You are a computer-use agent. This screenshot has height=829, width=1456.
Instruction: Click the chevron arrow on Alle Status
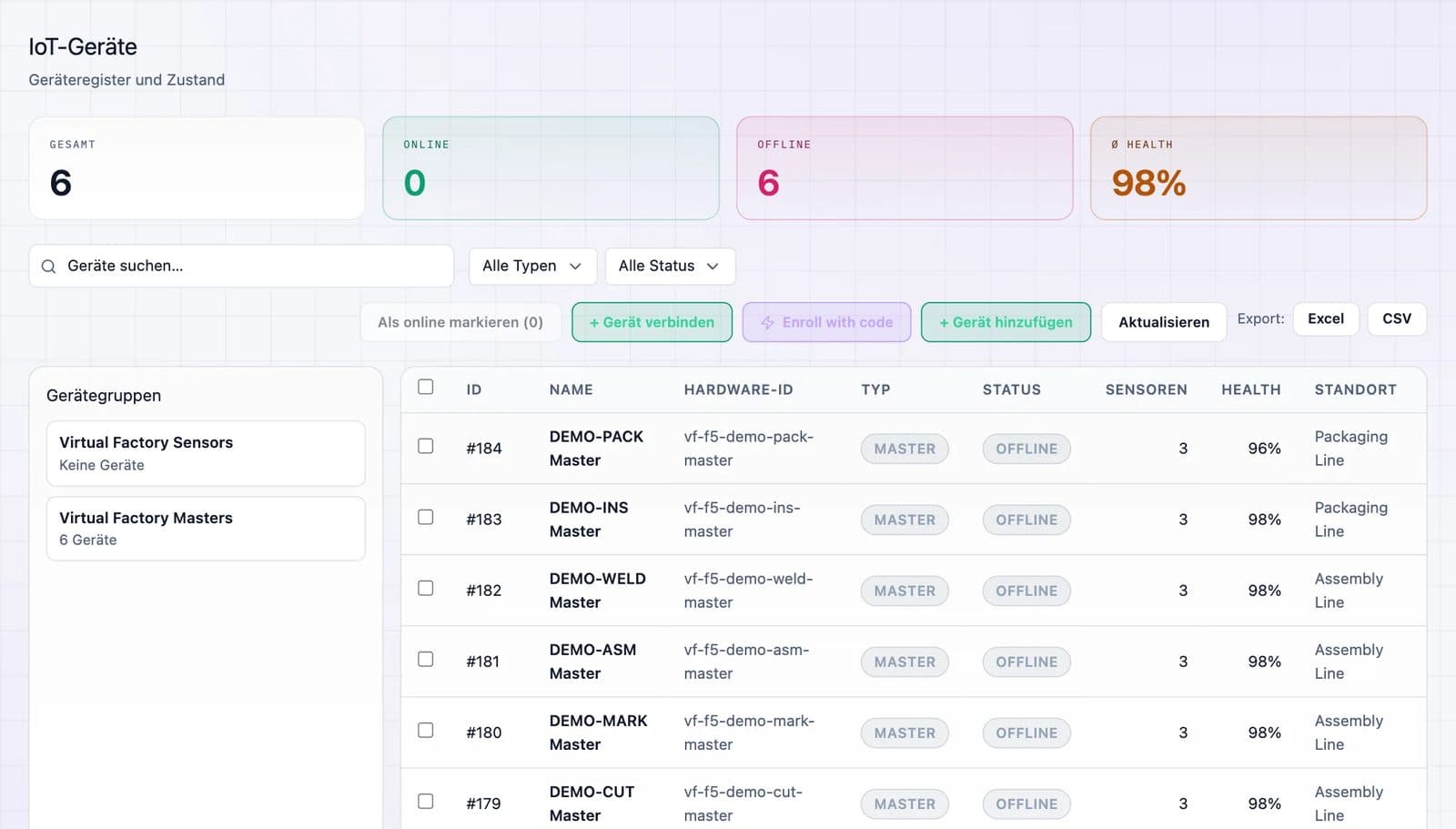click(x=713, y=267)
